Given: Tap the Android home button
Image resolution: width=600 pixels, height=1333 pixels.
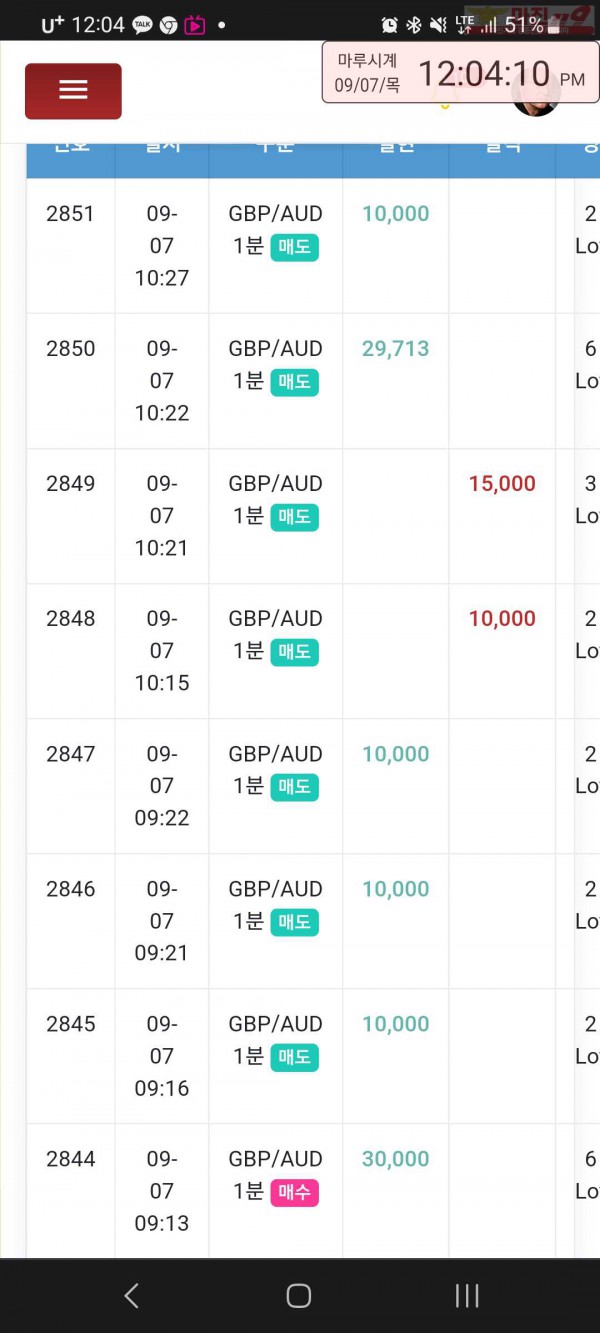Looking at the screenshot, I should pos(299,1296).
